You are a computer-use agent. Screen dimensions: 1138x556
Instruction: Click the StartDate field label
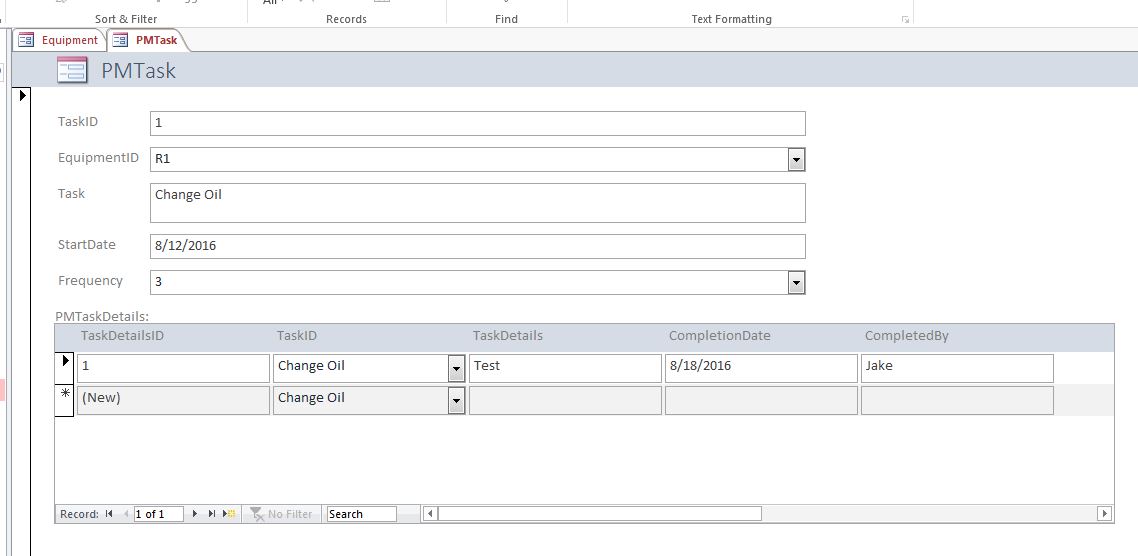click(87, 245)
